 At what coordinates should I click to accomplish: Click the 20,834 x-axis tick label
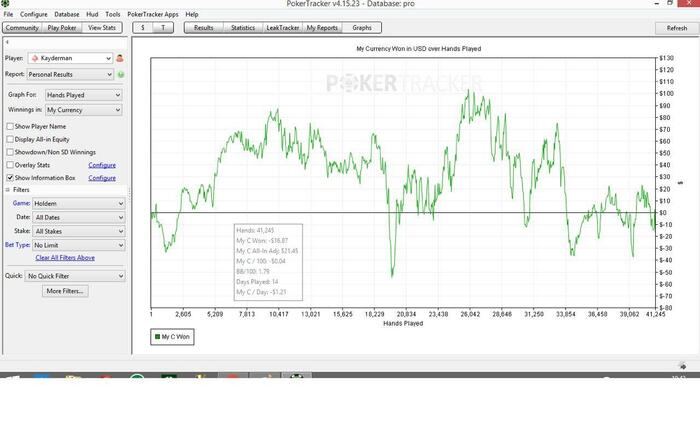[406, 314]
